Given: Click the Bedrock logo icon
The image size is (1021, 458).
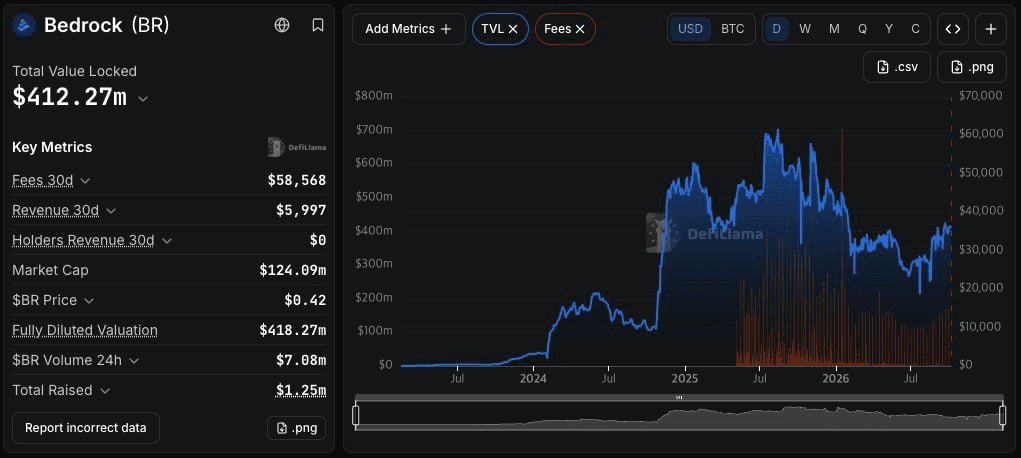Looking at the screenshot, I should pyautogui.click(x=24, y=25).
